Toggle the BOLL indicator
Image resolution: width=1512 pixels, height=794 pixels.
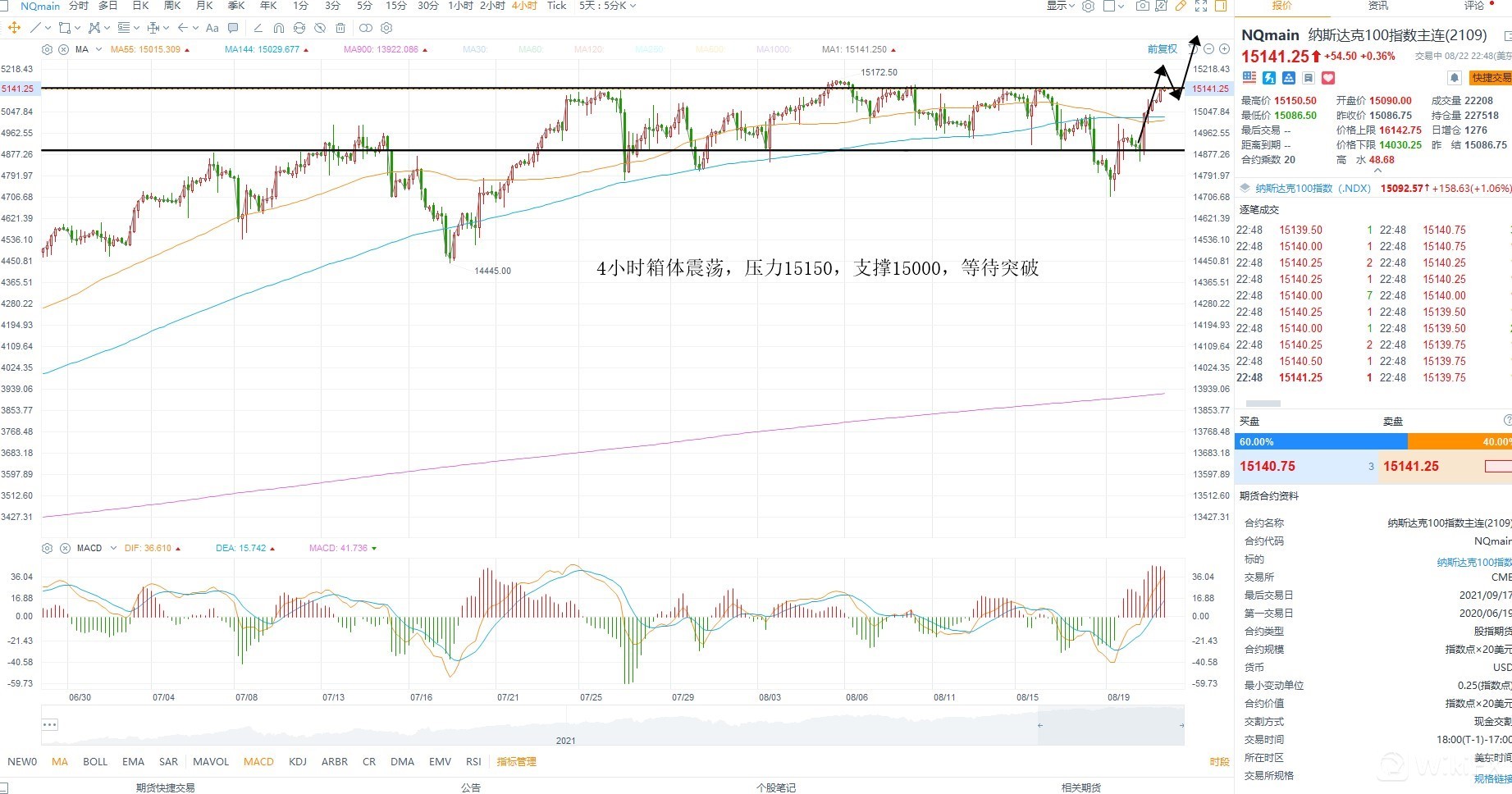click(95, 761)
